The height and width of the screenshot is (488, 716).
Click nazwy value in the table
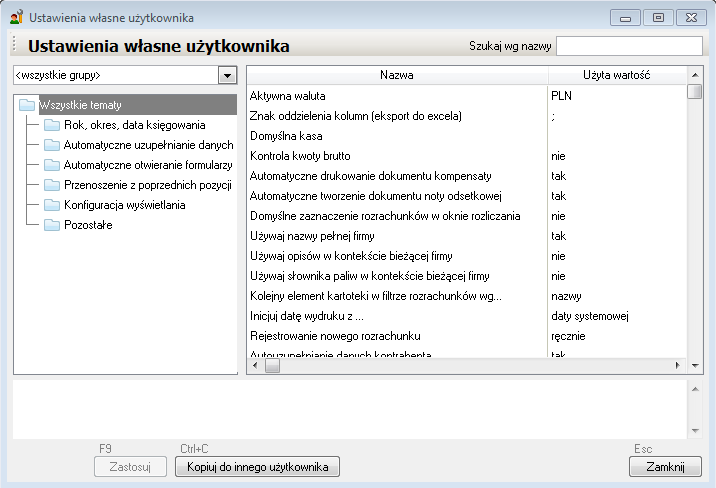566,296
